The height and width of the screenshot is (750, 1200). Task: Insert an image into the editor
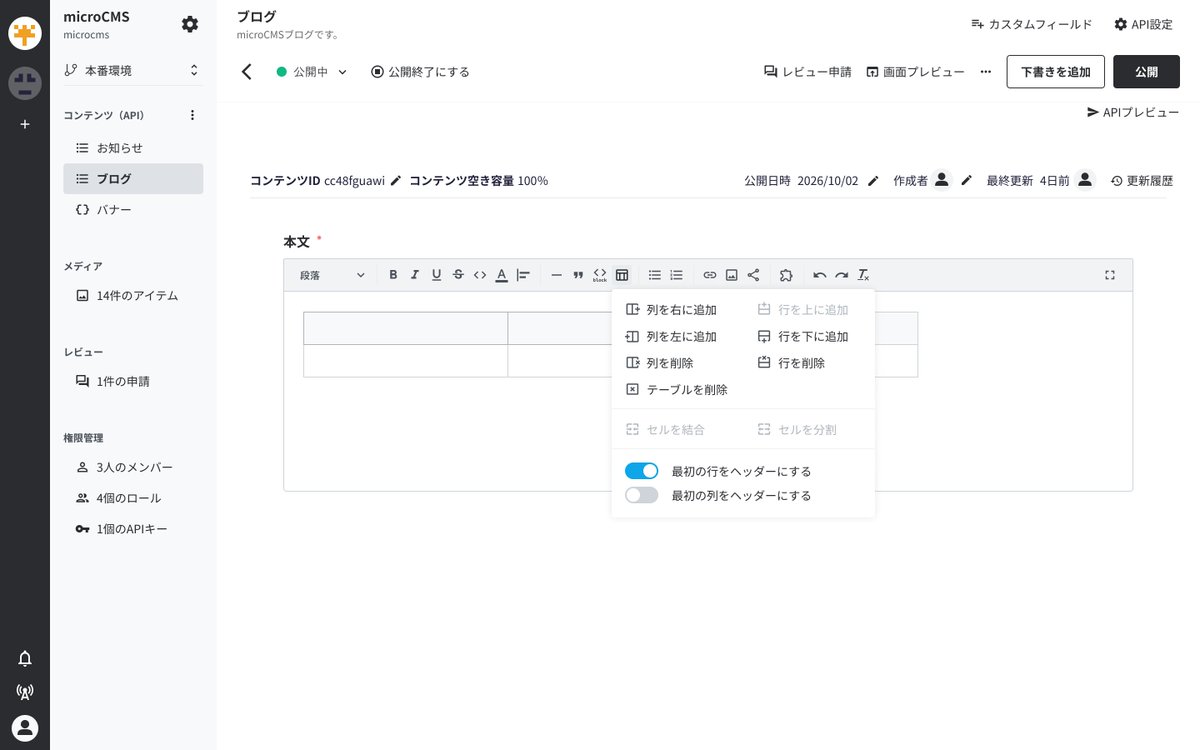[732, 275]
